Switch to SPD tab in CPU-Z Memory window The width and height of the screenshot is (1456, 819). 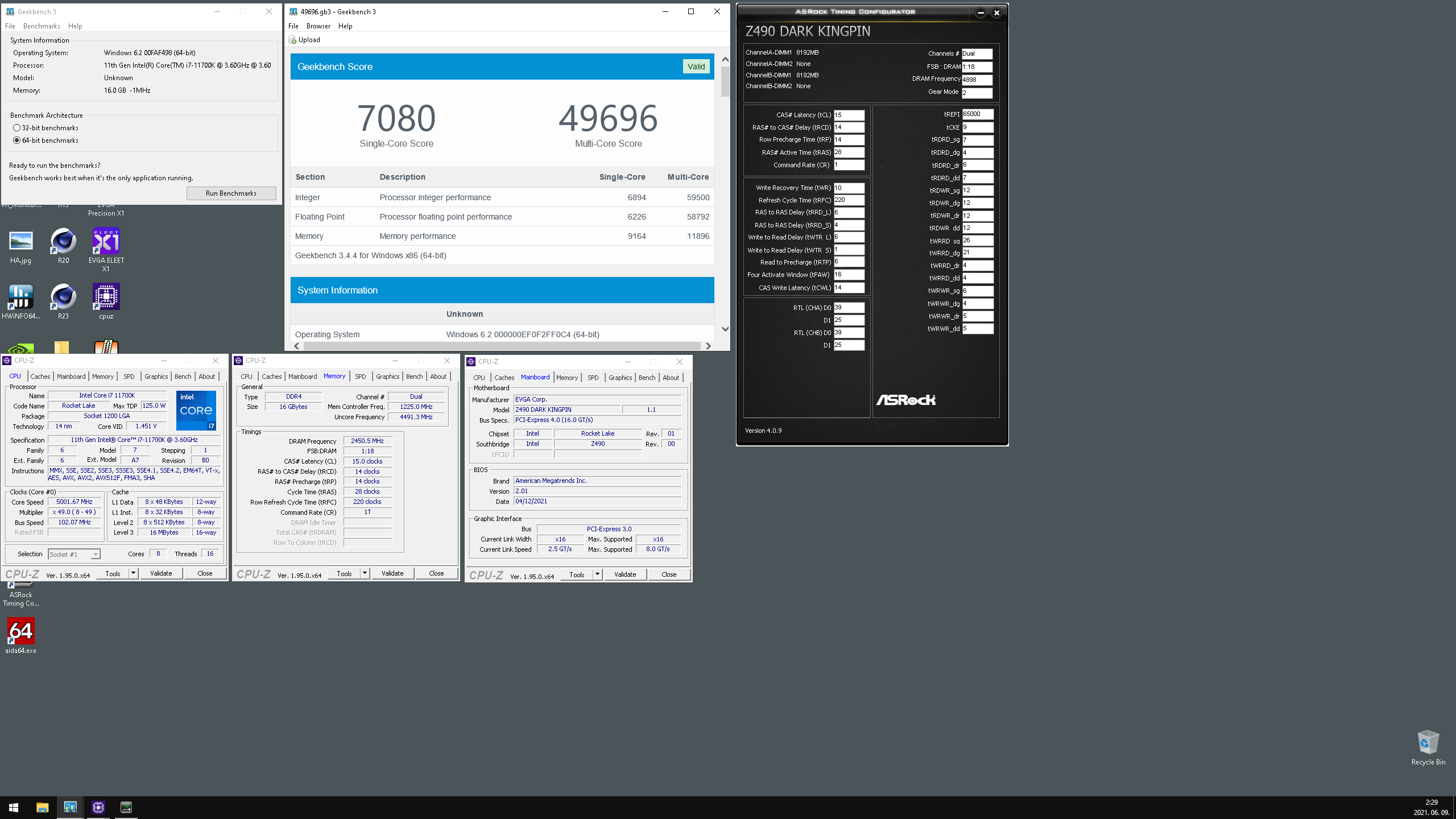(361, 377)
